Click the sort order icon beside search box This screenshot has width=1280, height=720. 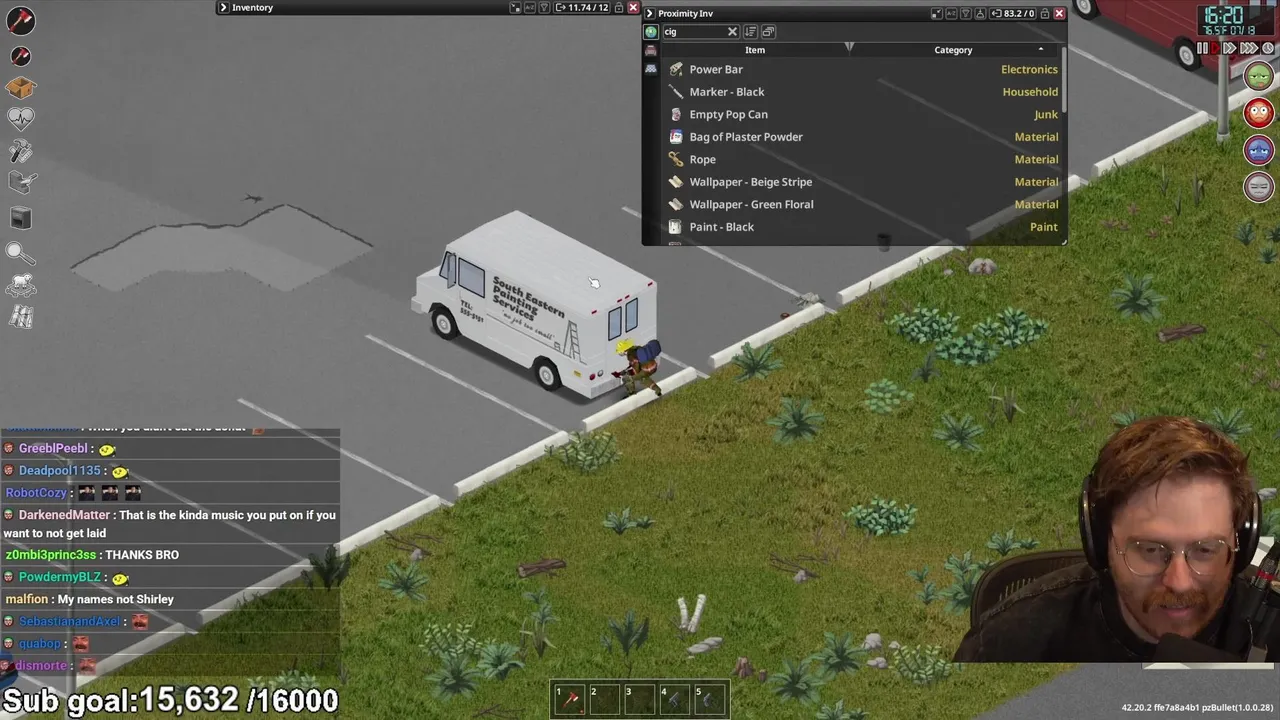click(x=750, y=32)
